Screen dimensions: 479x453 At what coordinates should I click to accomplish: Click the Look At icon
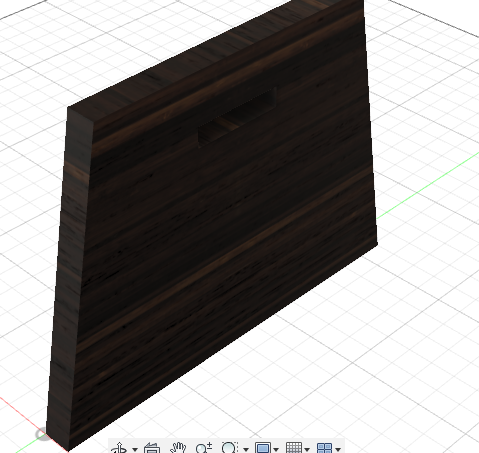pos(152,448)
